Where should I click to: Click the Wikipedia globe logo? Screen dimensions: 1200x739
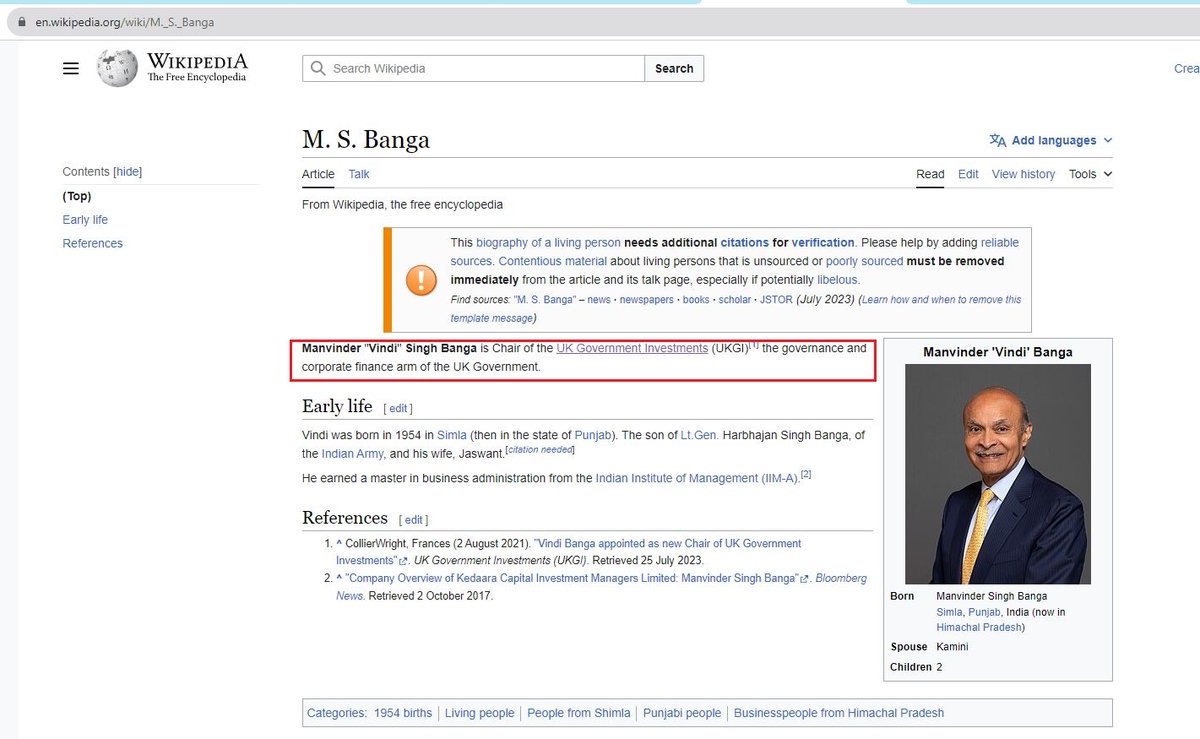[117, 68]
